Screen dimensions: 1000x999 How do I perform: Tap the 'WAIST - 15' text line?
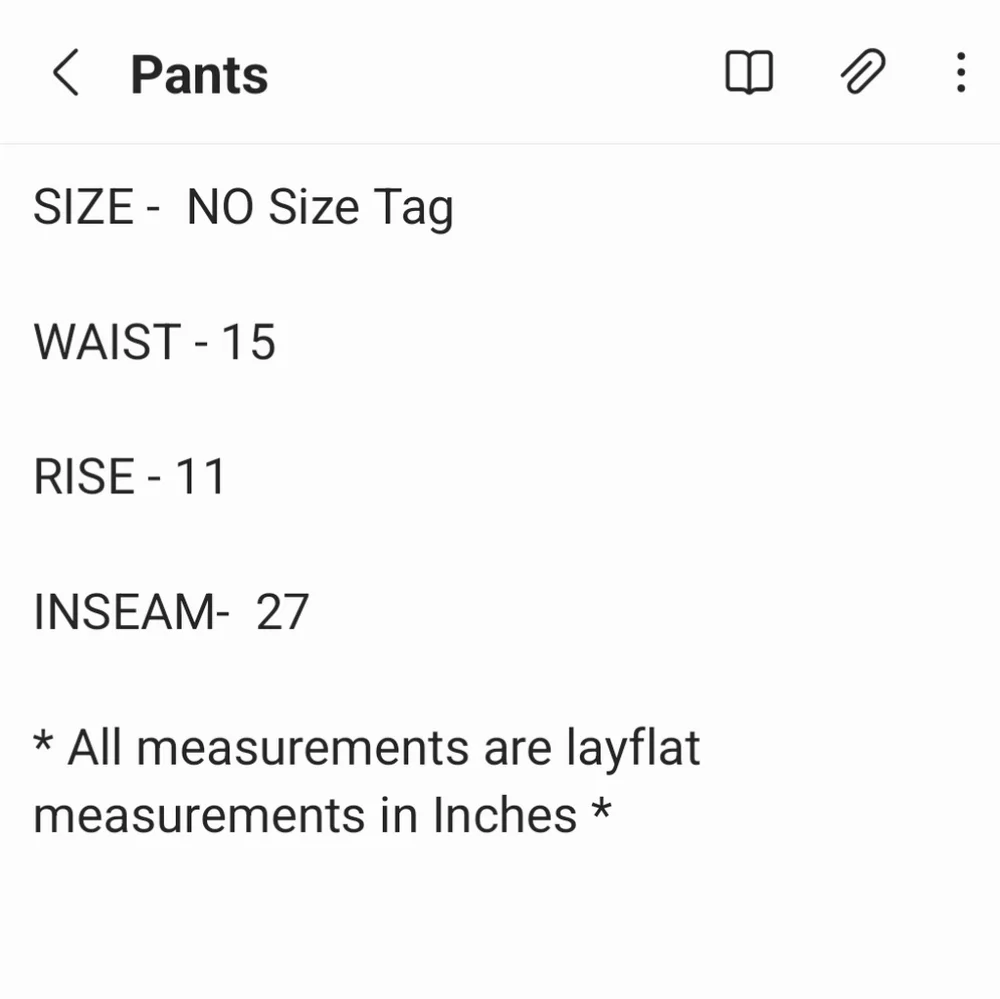click(155, 341)
